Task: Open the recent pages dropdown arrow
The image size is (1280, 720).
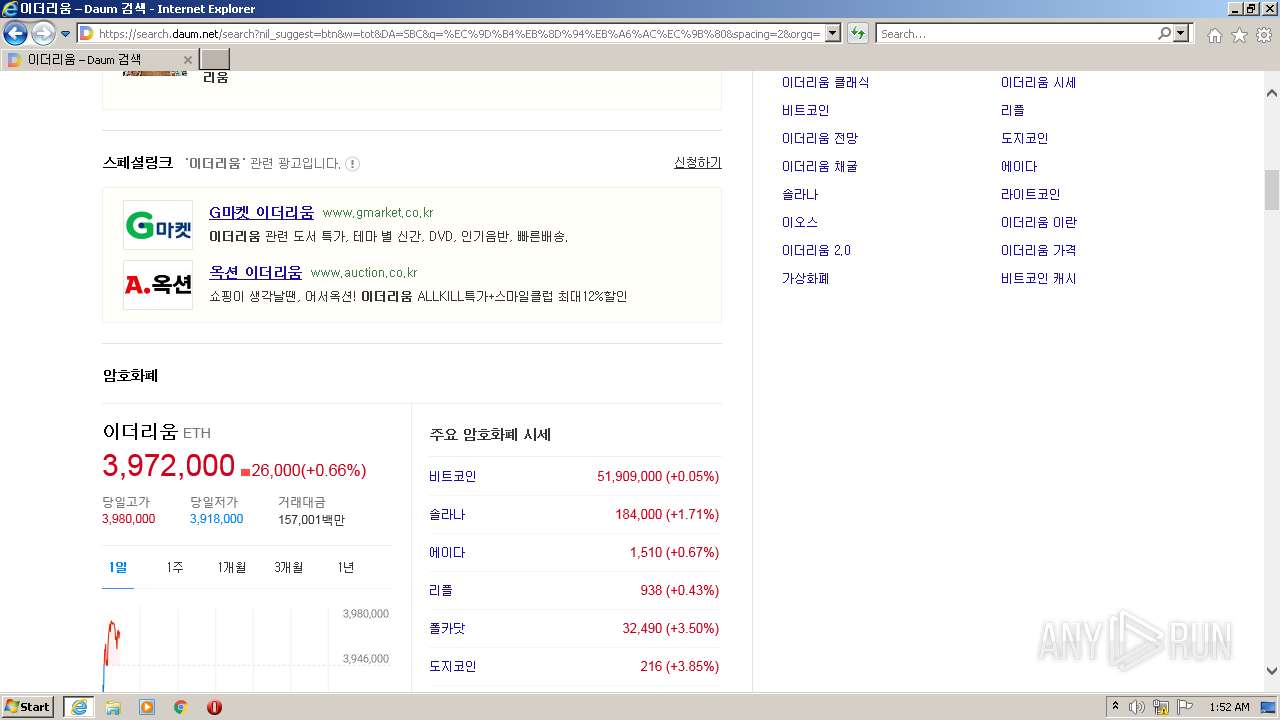Action: (x=66, y=34)
